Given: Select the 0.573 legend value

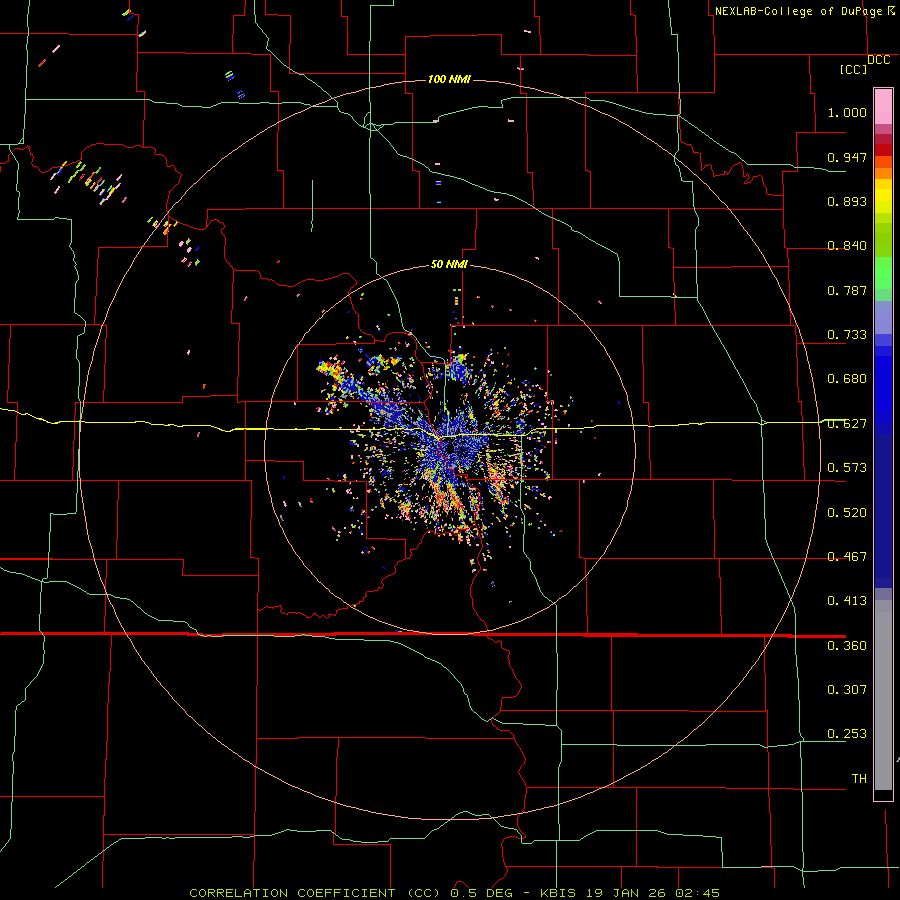Looking at the screenshot, I should click(x=847, y=467).
